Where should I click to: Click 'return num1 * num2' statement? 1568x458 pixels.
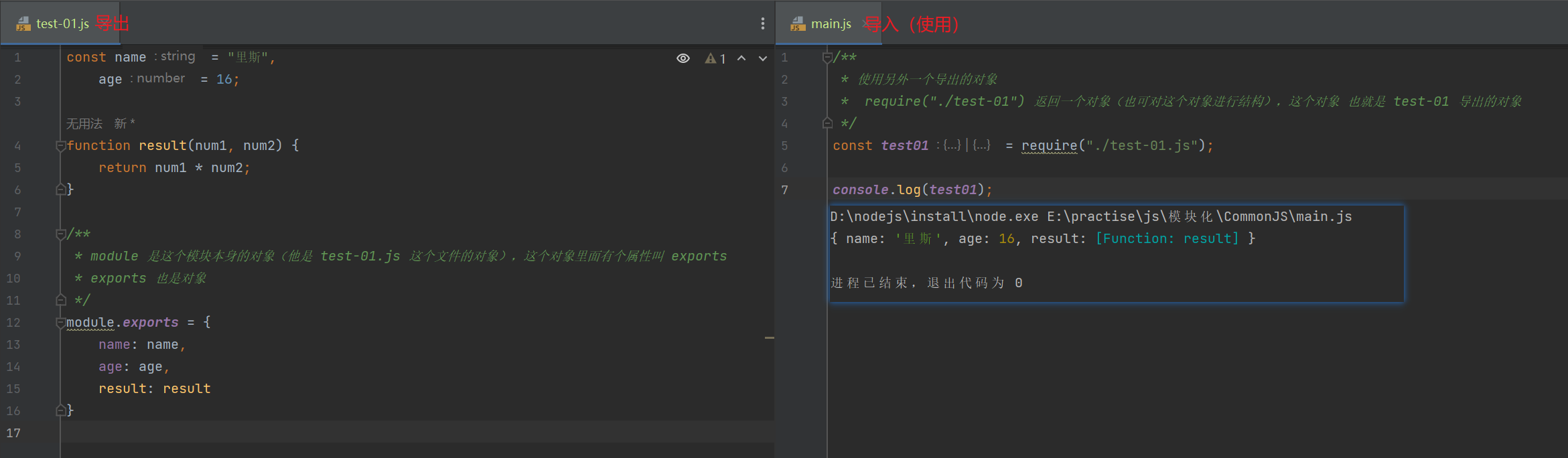[x=174, y=167]
